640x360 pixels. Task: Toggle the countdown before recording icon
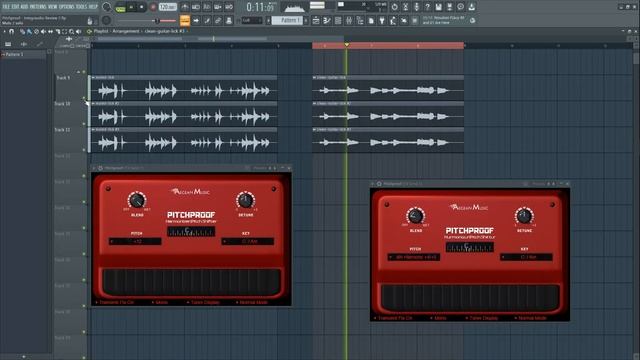207,7
